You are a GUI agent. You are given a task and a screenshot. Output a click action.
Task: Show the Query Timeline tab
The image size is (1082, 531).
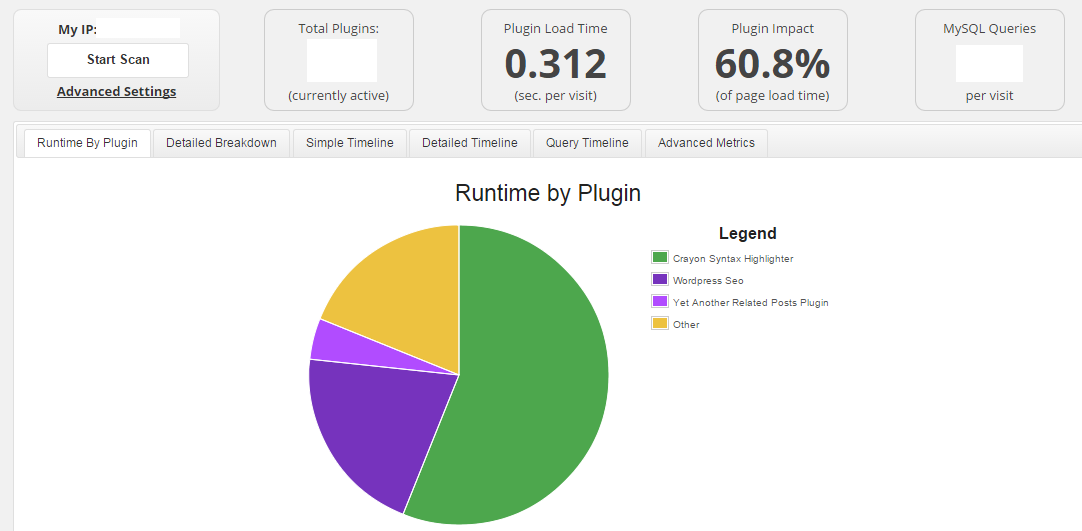[587, 143]
